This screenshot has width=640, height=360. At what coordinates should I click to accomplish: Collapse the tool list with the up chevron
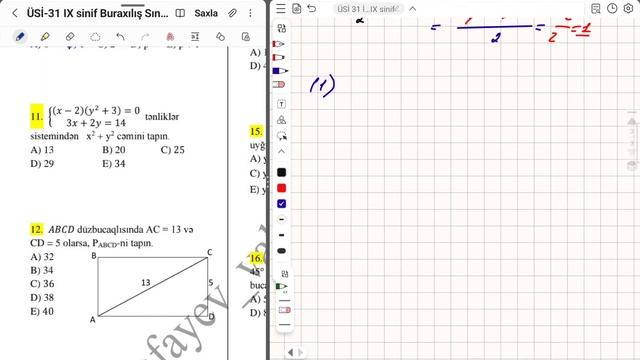point(282,151)
